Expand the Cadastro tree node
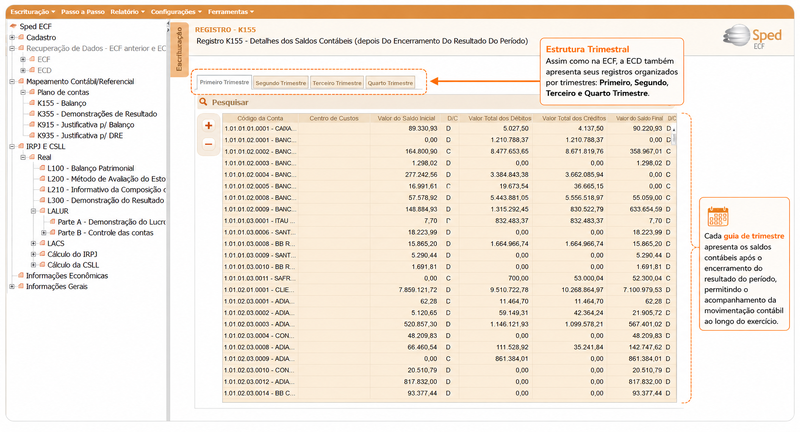Image resolution: width=800 pixels, height=432 pixels. click(12, 37)
